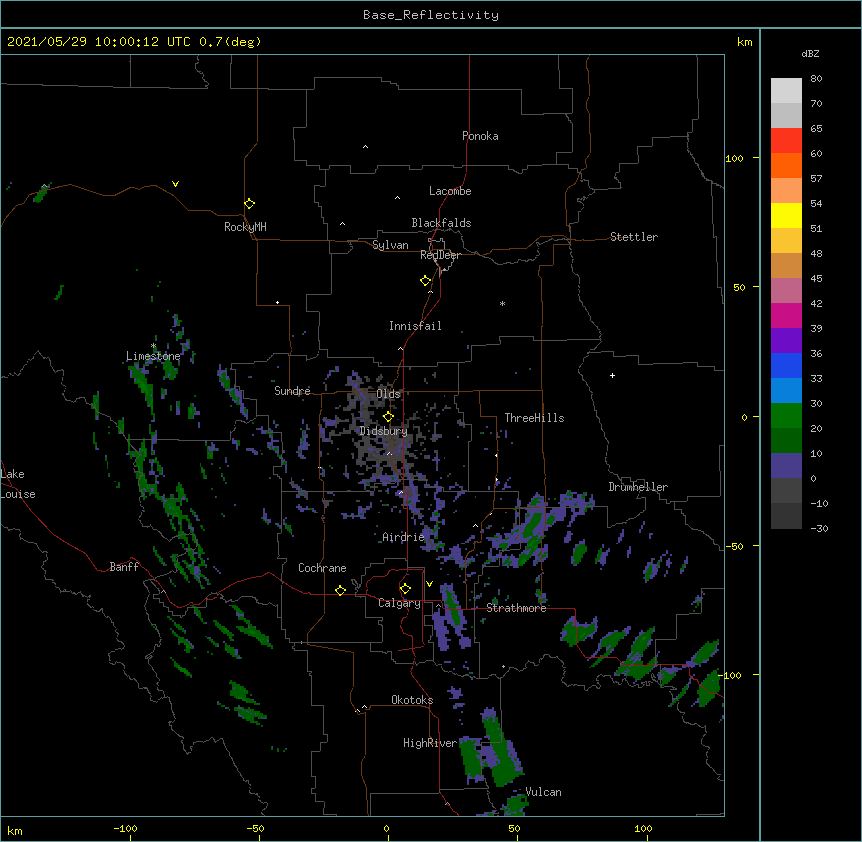The image size is (862, 842).
Task: Click the Sylvan label
Action: point(390,245)
